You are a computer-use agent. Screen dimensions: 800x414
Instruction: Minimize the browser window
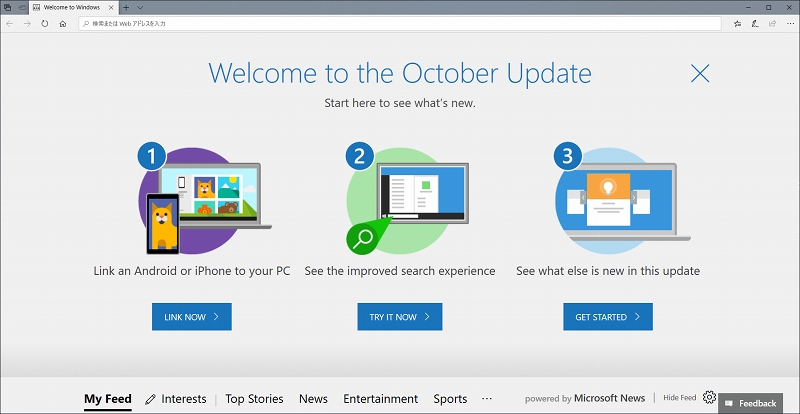coord(748,8)
